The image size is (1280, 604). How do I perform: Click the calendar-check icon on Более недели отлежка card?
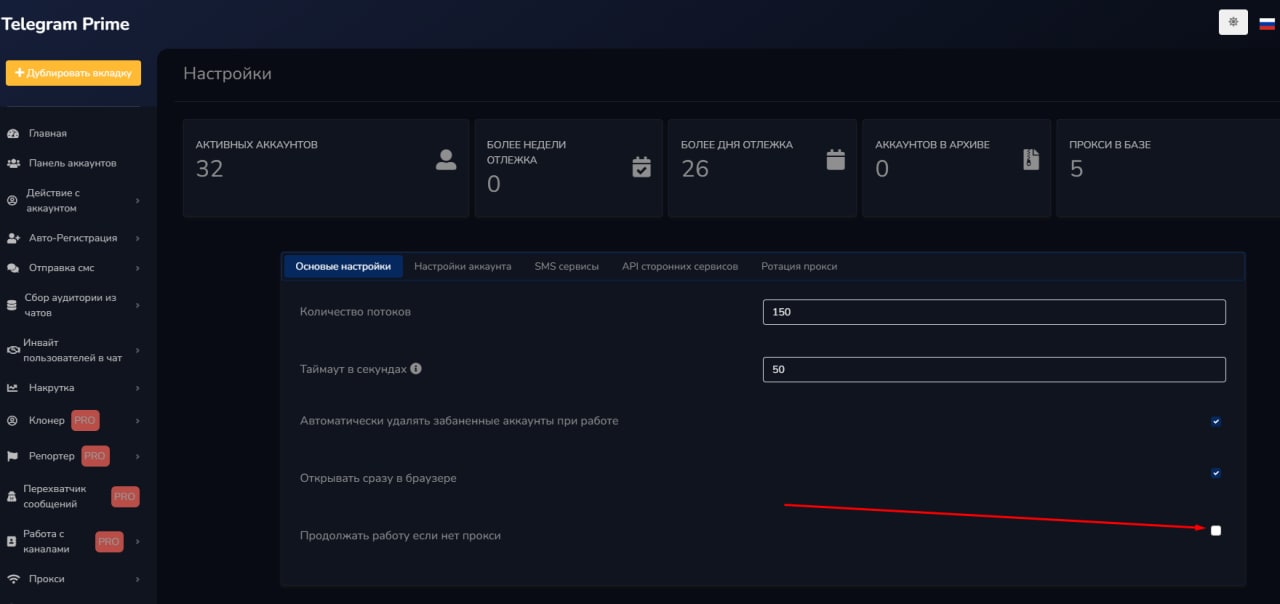tap(642, 166)
